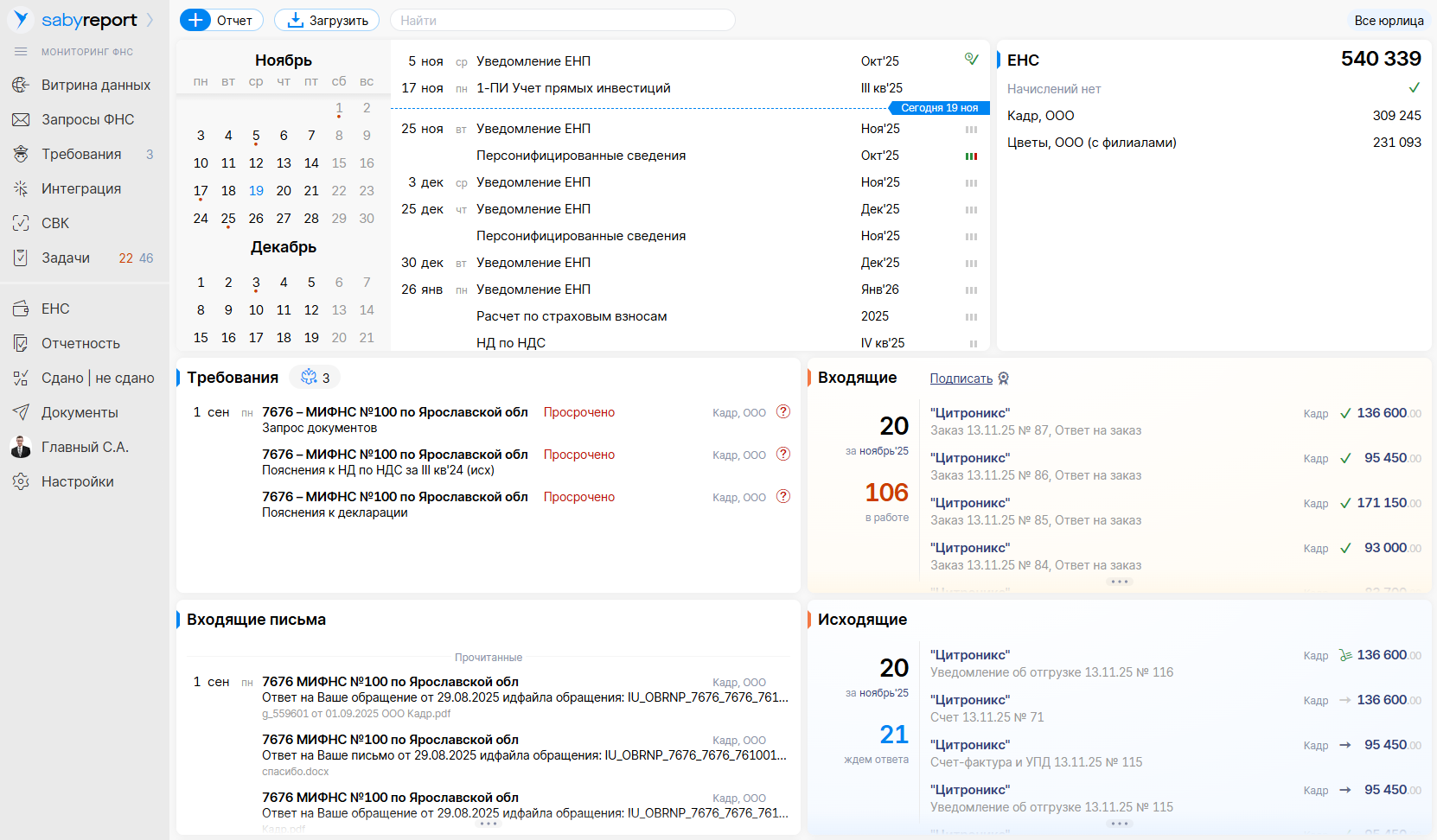Image resolution: width=1437 pixels, height=840 pixels.
Task: Click the Подписать link
Action: click(x=961, y=379)
